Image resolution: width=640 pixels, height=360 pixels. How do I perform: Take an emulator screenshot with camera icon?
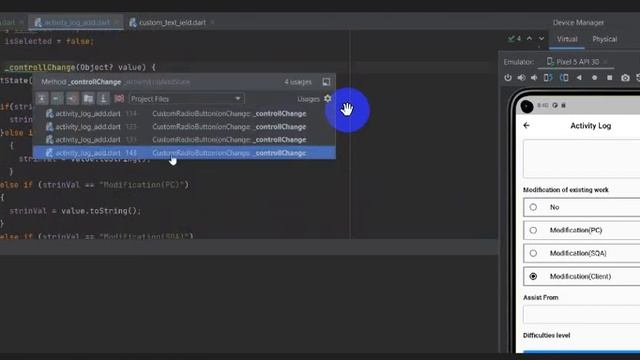pyautogui.click(x=625, y=78)
